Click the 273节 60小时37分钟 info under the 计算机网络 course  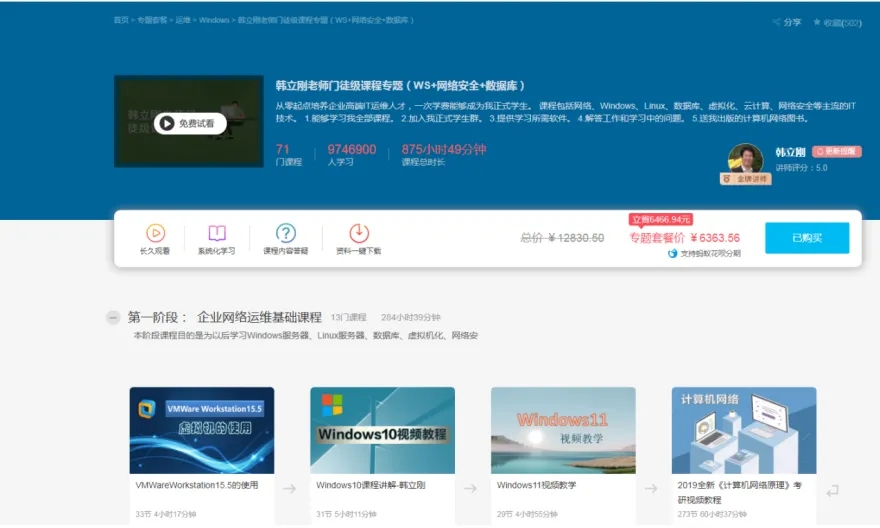(x=712, y=514)
